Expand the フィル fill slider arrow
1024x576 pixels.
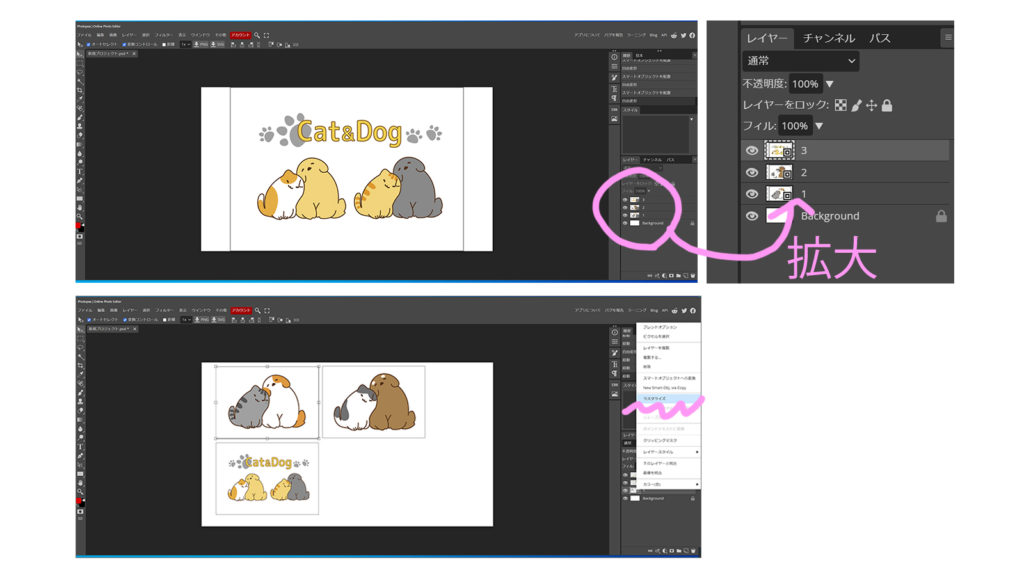pos(819,126)
